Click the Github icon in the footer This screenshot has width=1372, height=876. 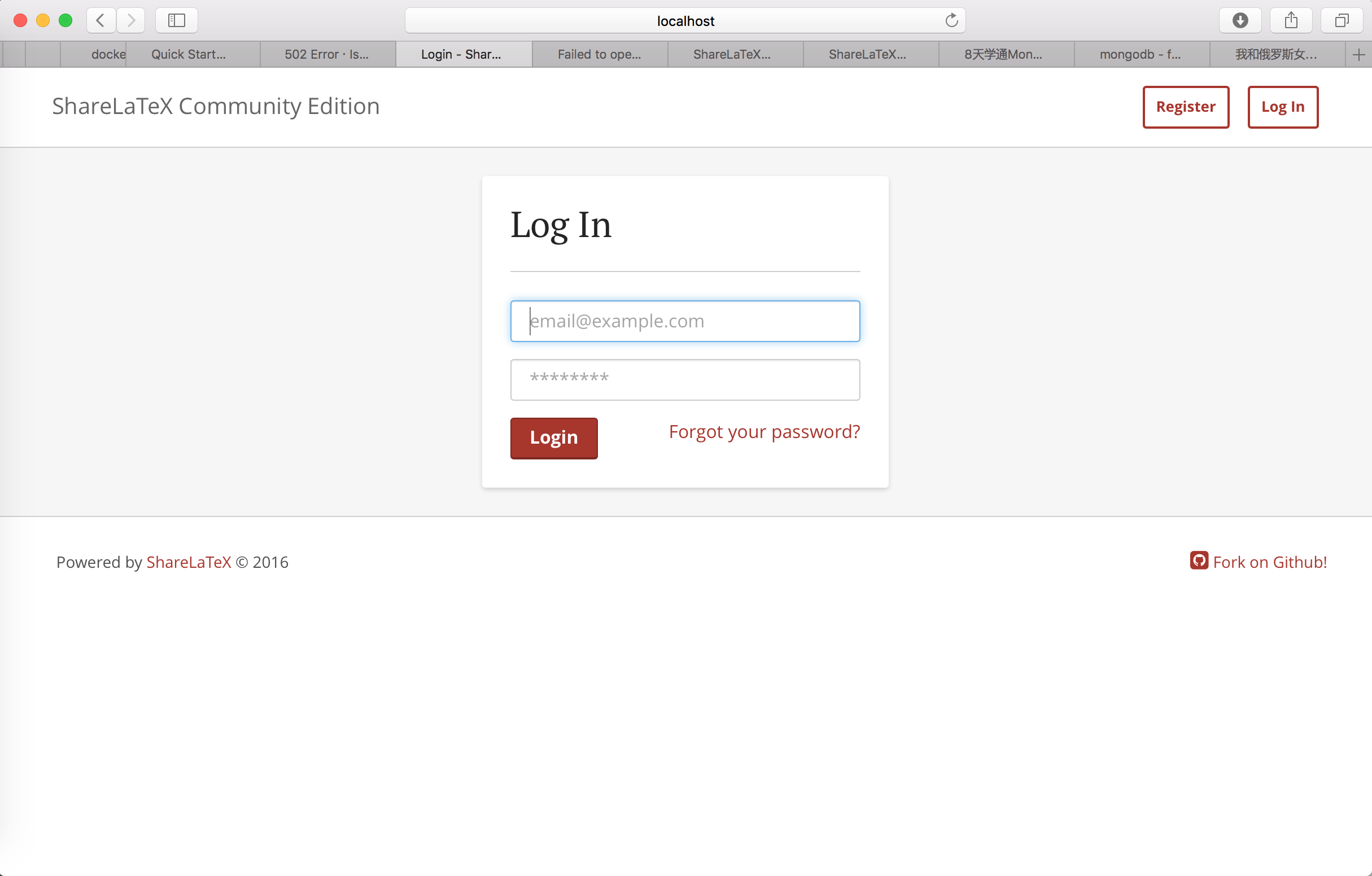coord(1199,560)
